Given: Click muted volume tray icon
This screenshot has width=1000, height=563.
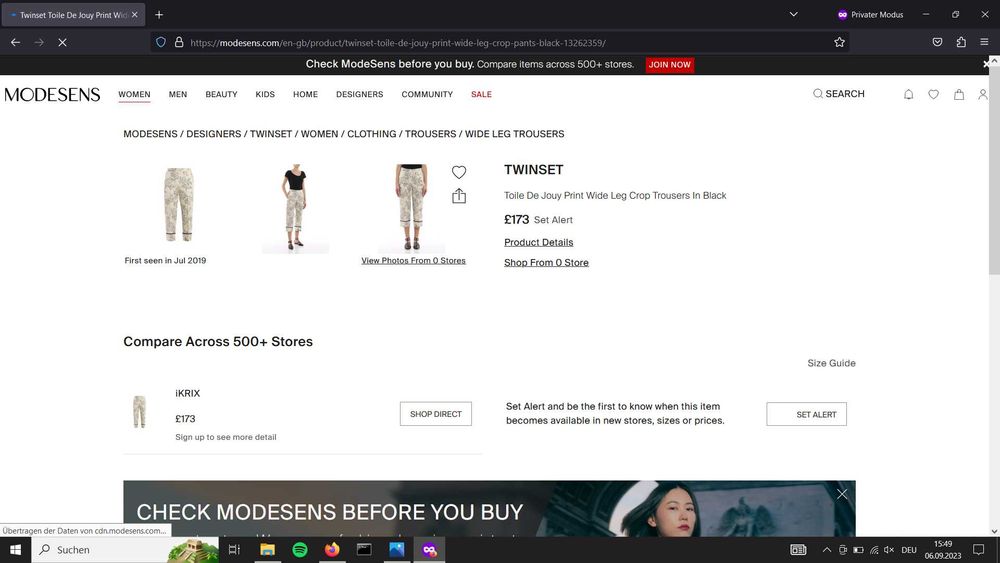Looking at the screenshot, I should pos(889,550).
